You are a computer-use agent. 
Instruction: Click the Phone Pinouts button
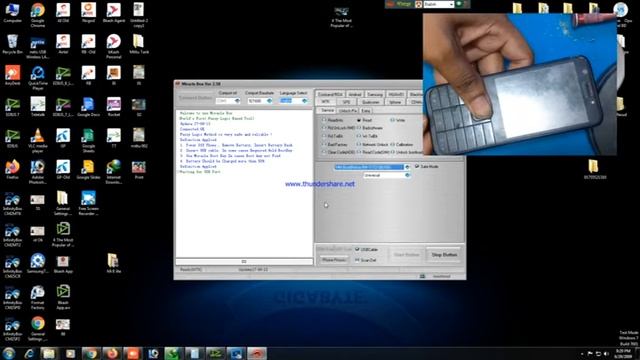(334, 260)
